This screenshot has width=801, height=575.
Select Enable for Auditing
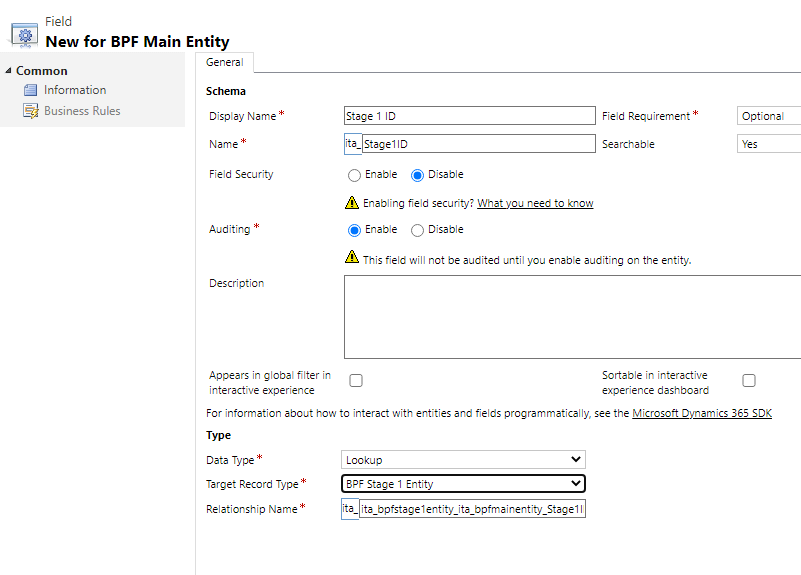click(354, 230)
